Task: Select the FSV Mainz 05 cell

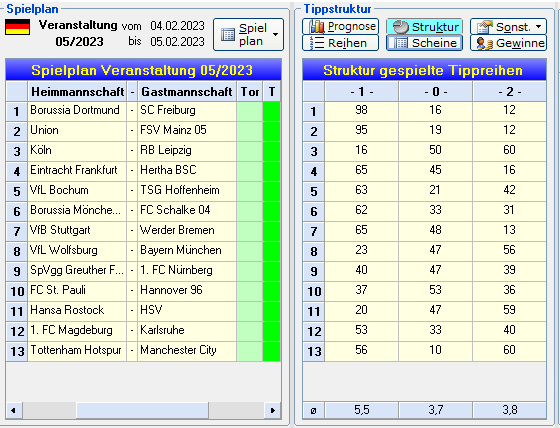Action: 187,131
